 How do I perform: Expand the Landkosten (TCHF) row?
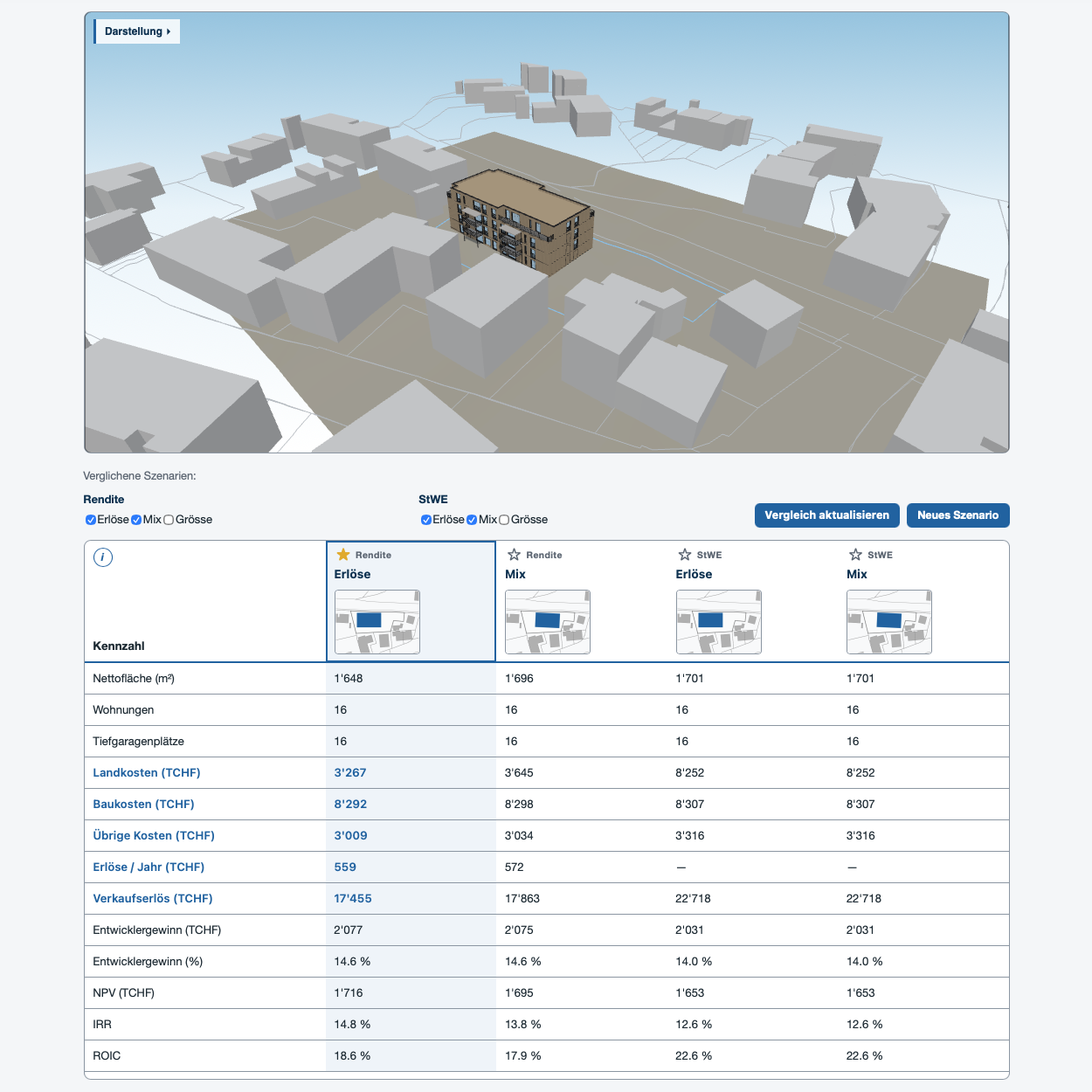point(147,773)
